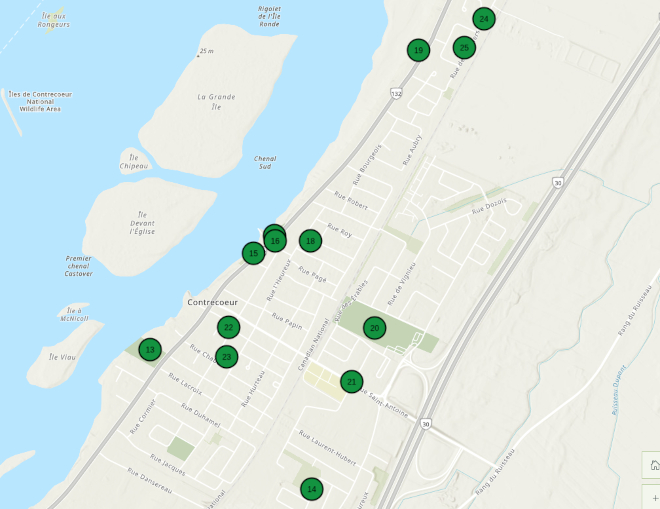Click the La Grande Île island label
This screenshot has height=509, width=660.
[x=216, y=103]
